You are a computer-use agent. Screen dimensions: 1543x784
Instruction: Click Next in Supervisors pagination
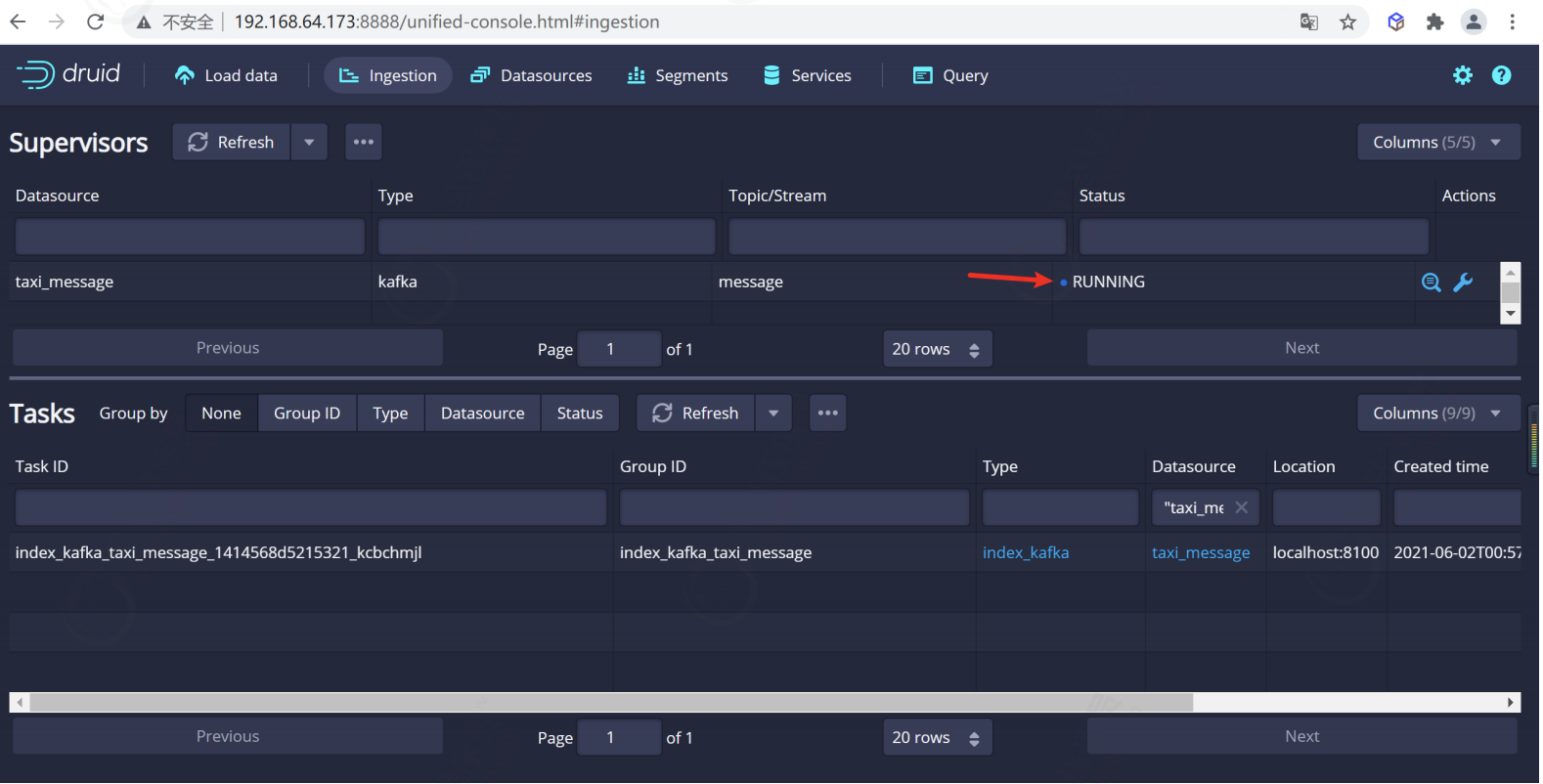click(x=1302, y=348)
